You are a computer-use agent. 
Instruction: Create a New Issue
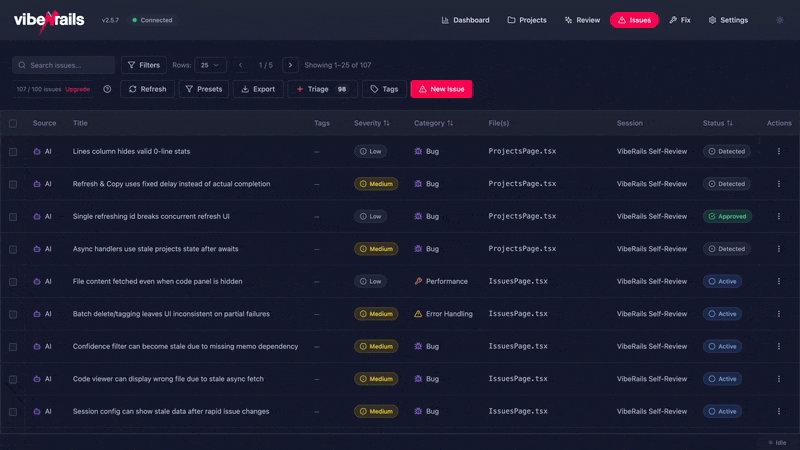(x=441, y=89)
